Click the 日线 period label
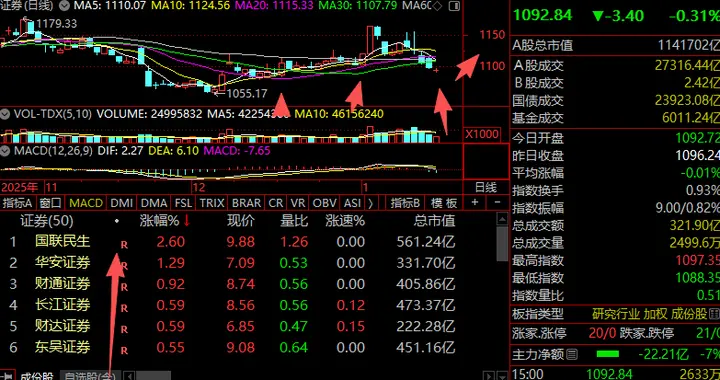The height and width of the screenshot is (380, 720). (x=486, y=187)
